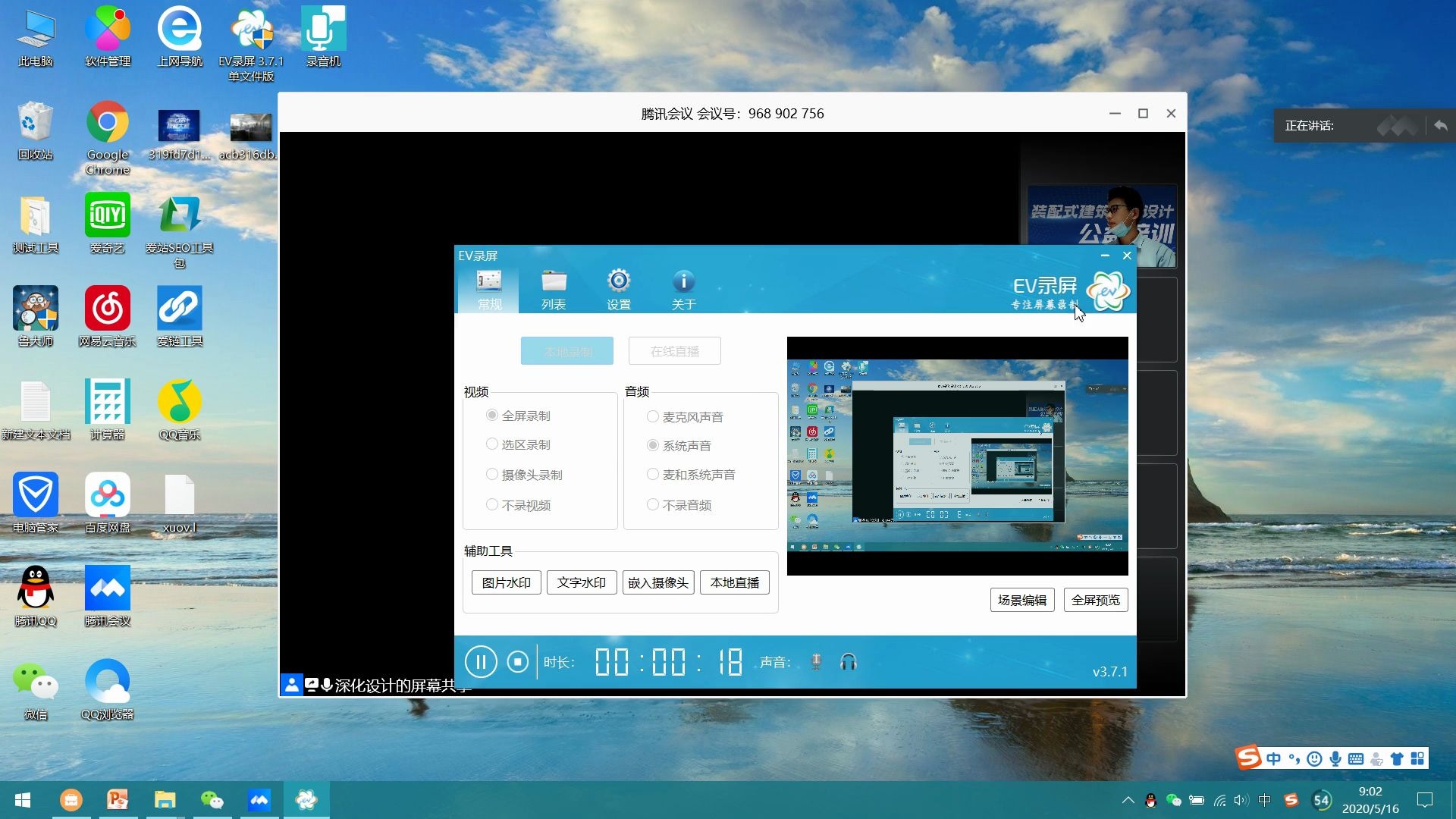The width and height of the screenshot is (1456, 819).
Task: Toggle the microphone sound icon
Action: click(816, 662)
